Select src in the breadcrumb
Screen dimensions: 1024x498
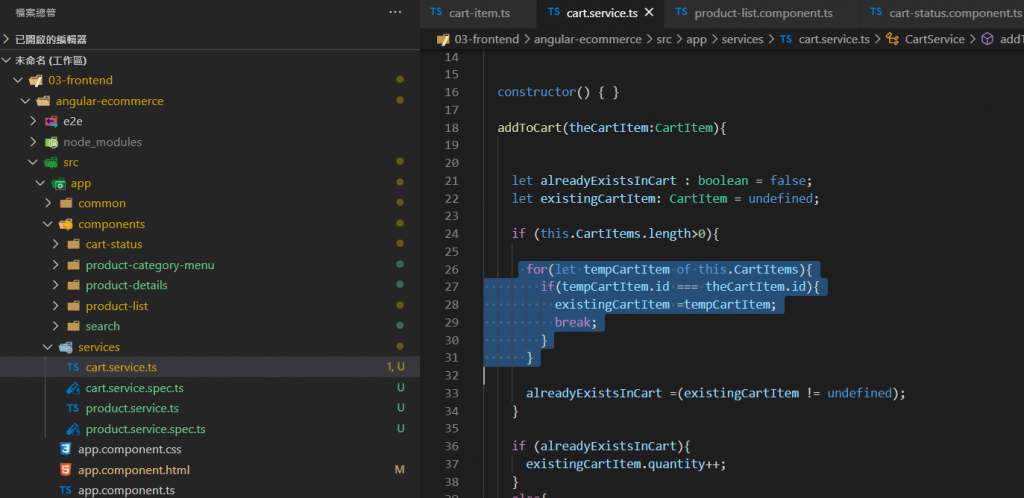(x=664, y=39)
